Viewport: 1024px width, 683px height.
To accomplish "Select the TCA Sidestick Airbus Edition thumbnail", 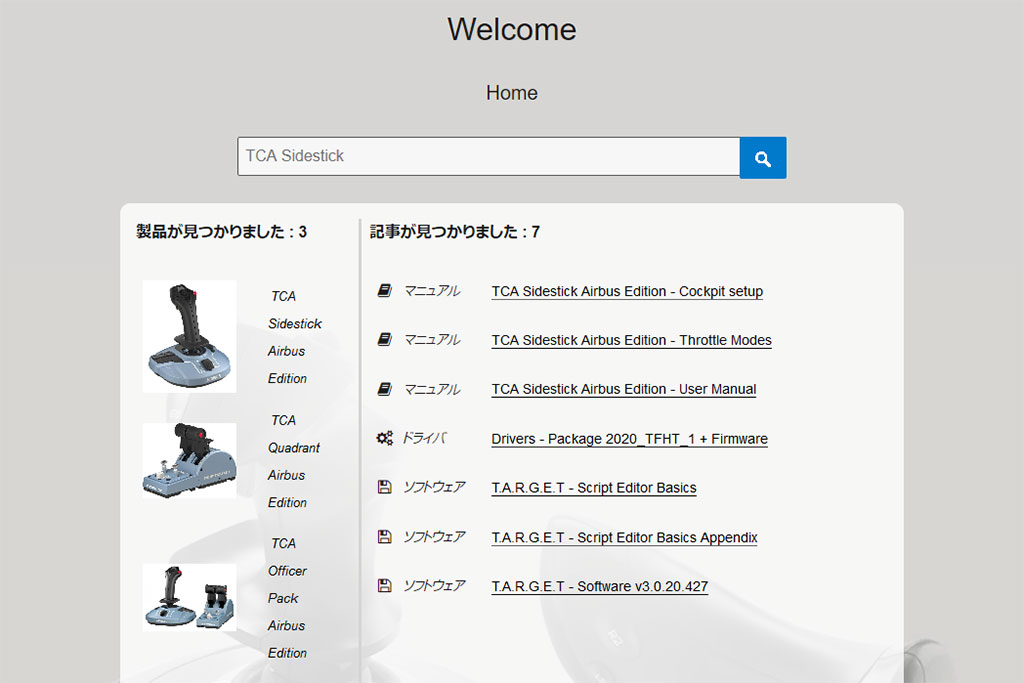I will [x=190, y=336].
